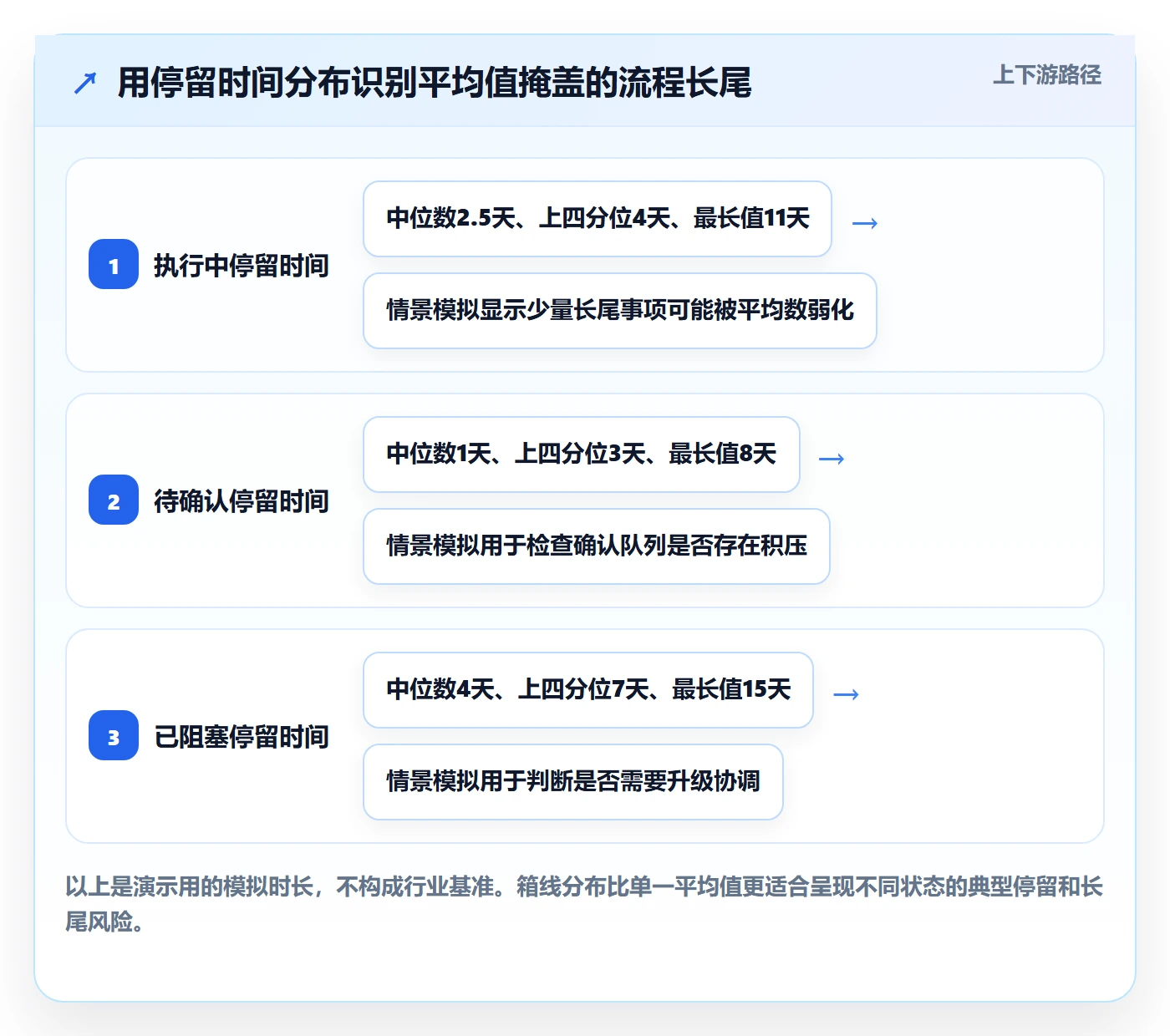Click the footnote text starting 以上是演示用的模拟时长
This screenshot has width=1170, height=1036.
pos(584,904)
